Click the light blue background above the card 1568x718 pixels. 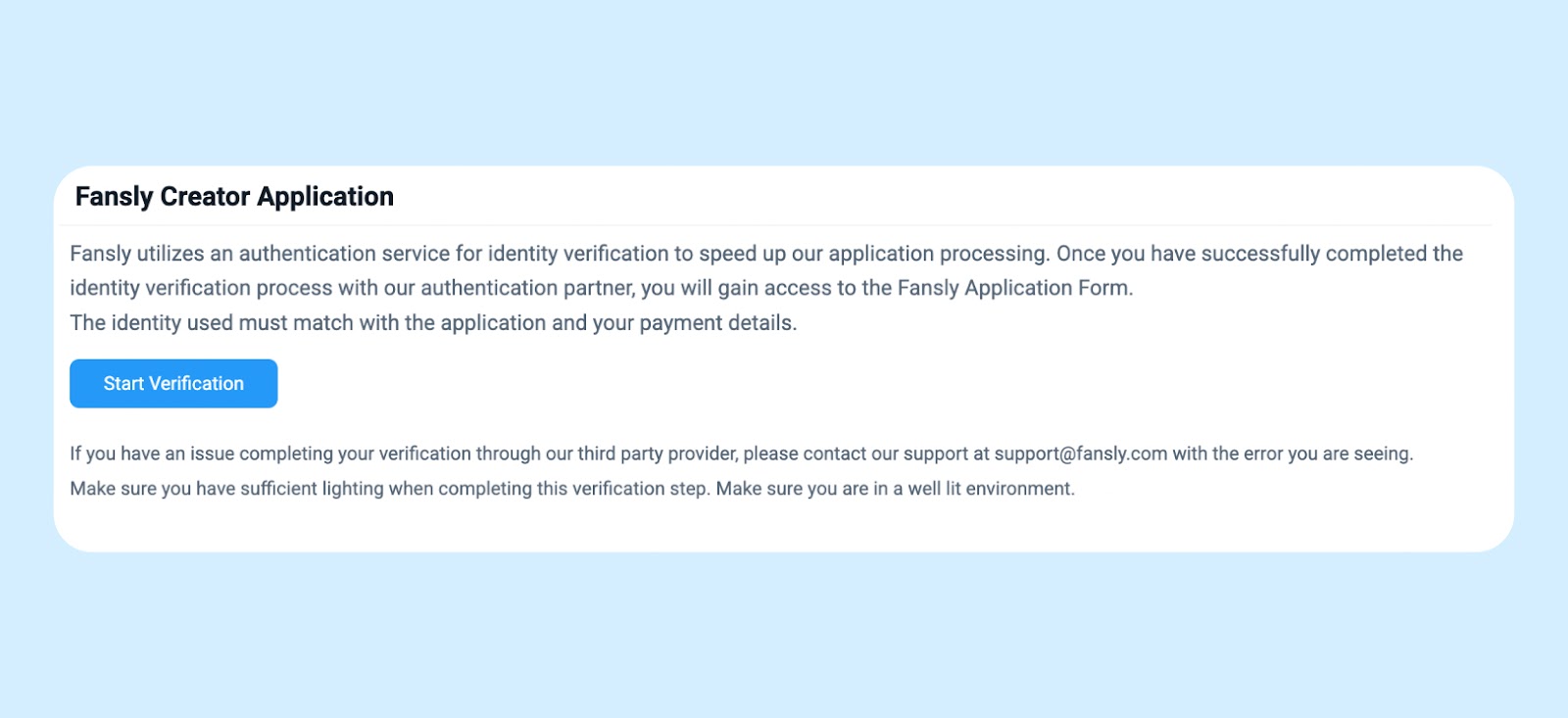pyautogui.click(x=784, y=83)
